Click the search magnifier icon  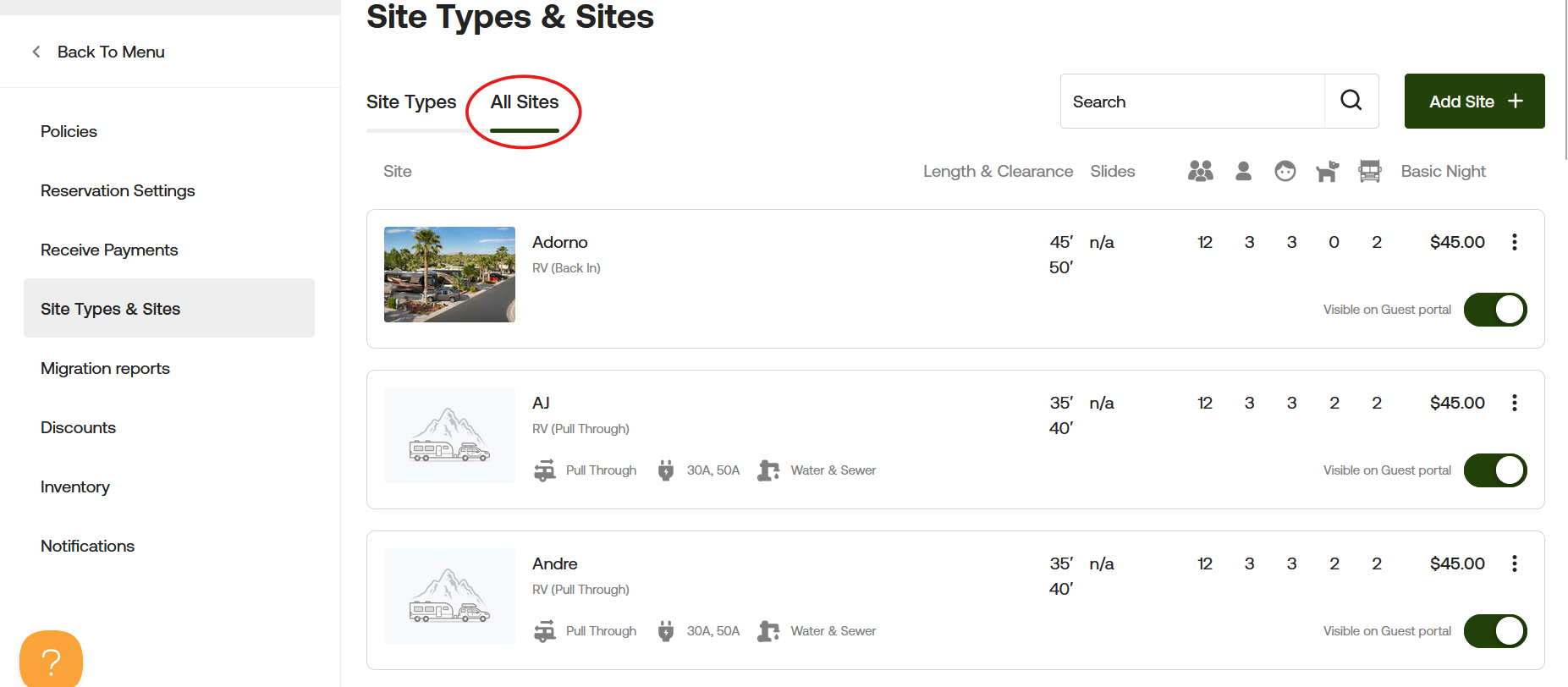[x=1351, y=101]
